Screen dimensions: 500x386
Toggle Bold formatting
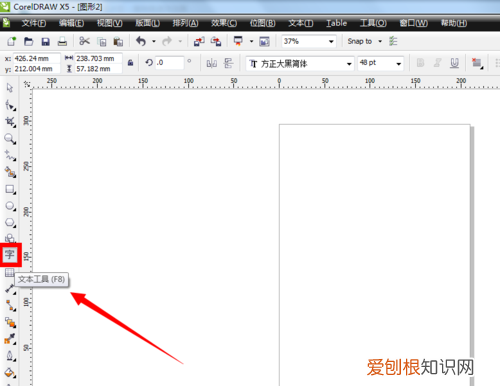click(420, 63)
